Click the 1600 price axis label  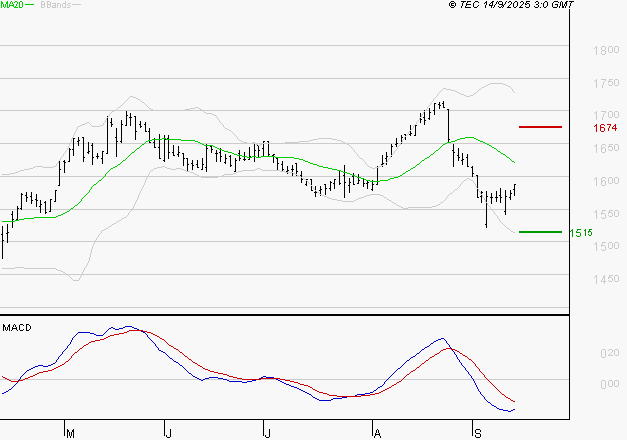(x=606, y=181)
